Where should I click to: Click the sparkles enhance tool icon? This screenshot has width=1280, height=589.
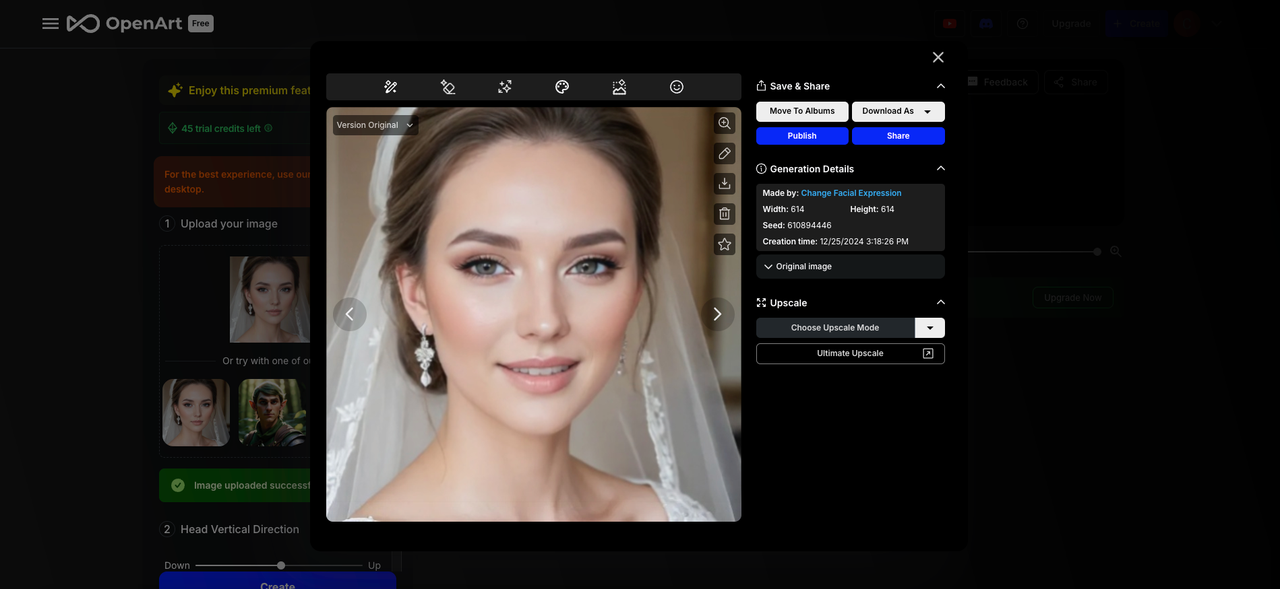tap(505, 87)
